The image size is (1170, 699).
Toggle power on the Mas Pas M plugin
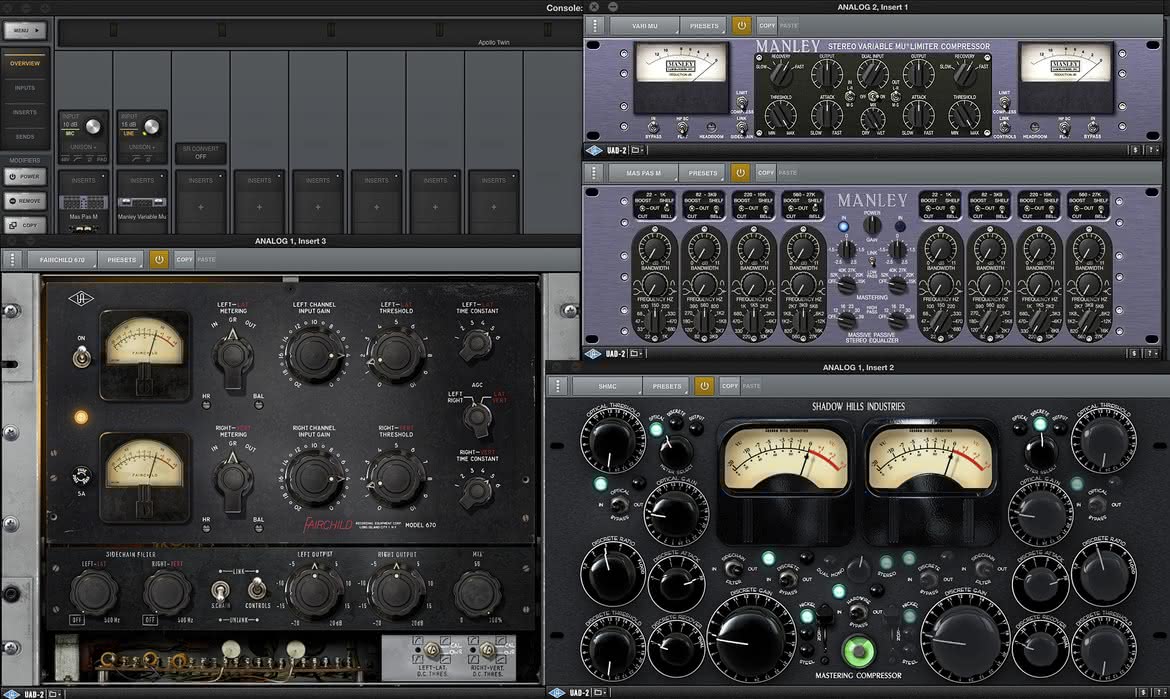pos(739,173)
